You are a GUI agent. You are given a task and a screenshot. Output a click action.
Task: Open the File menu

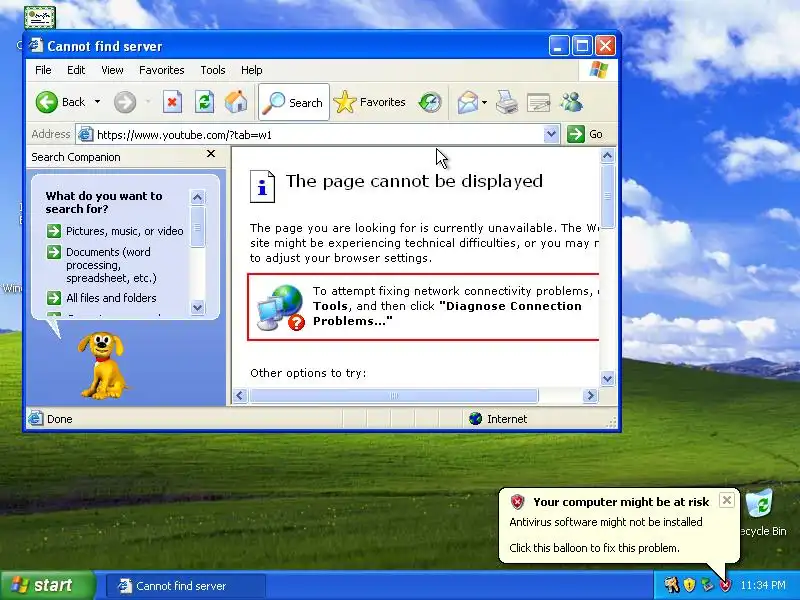point(43,70)
